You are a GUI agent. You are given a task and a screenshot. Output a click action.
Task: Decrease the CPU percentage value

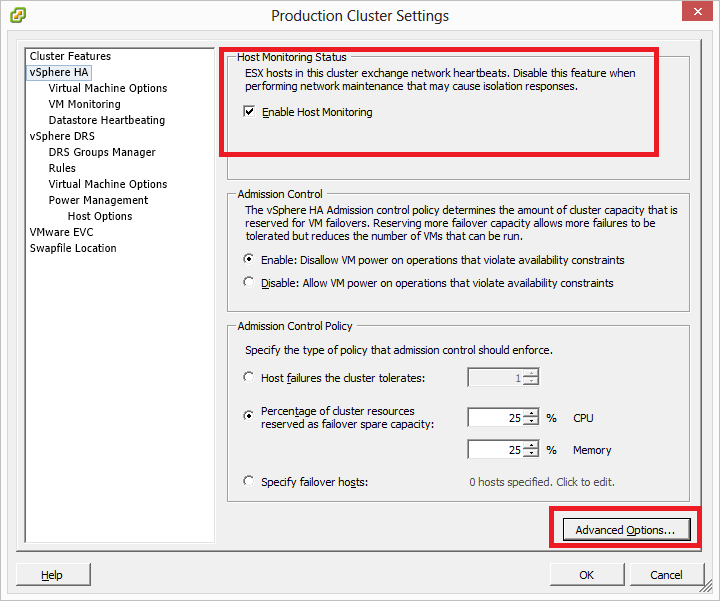(531, 421)
